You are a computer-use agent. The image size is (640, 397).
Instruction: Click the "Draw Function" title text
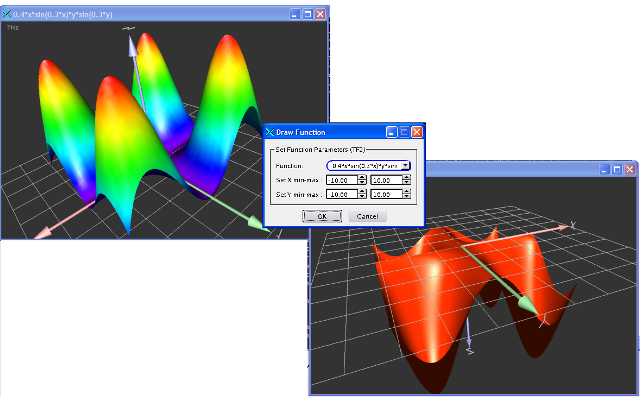pos(300,132)
